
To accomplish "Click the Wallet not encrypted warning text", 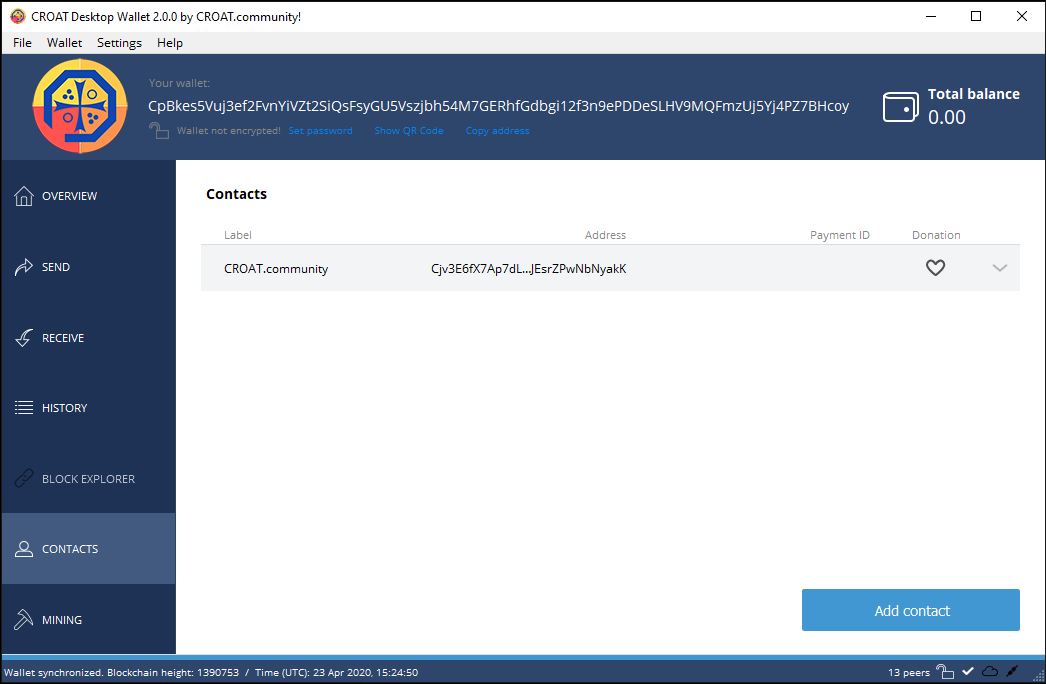I will click(x=229, y=131).
